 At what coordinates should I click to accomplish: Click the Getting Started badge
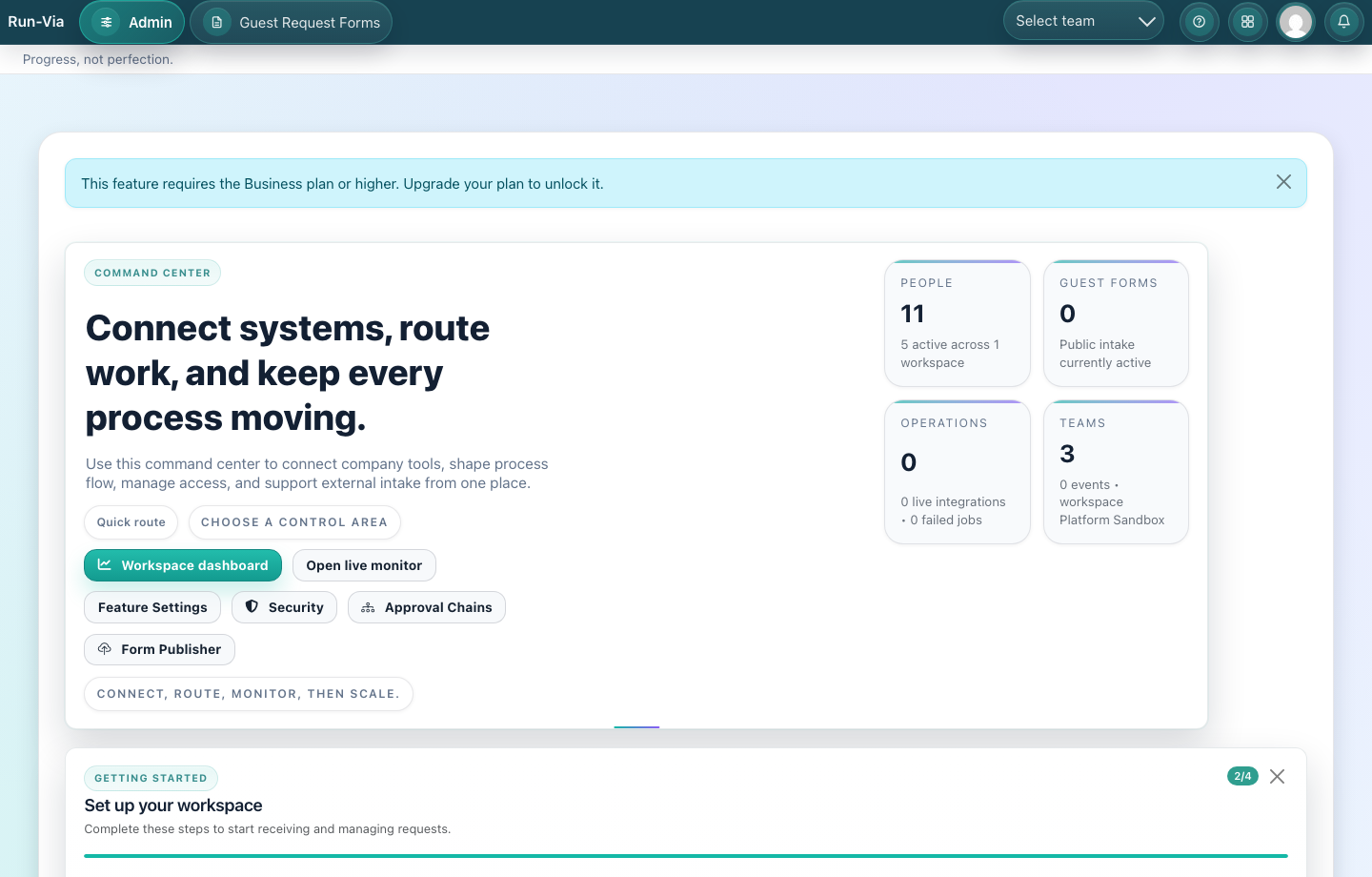click(151, 778)
